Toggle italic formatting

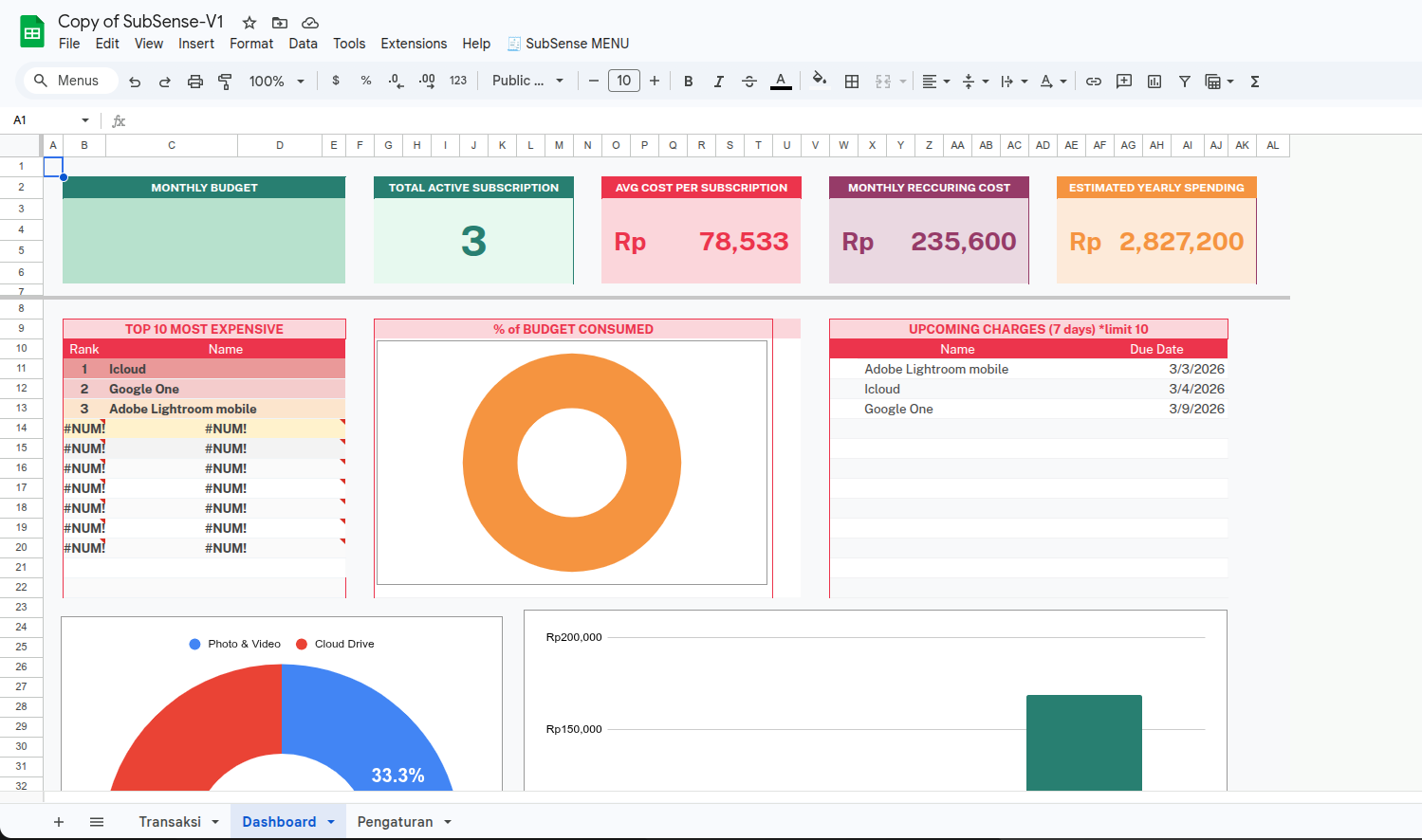719,82
